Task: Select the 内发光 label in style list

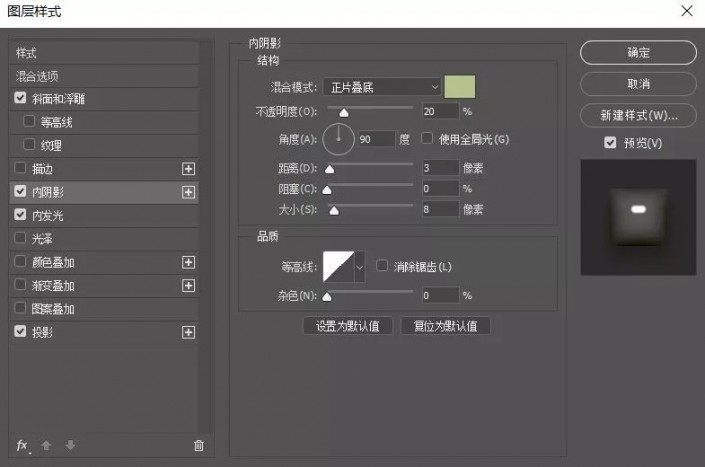Action: pos(48,216)
